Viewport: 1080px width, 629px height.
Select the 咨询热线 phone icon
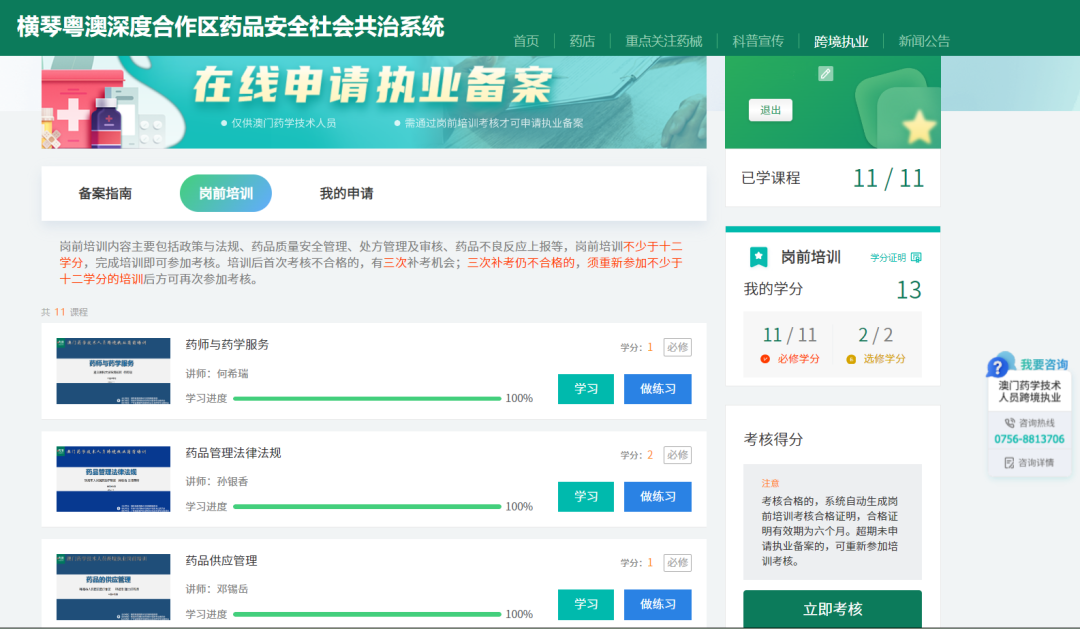click(1010, 422)
